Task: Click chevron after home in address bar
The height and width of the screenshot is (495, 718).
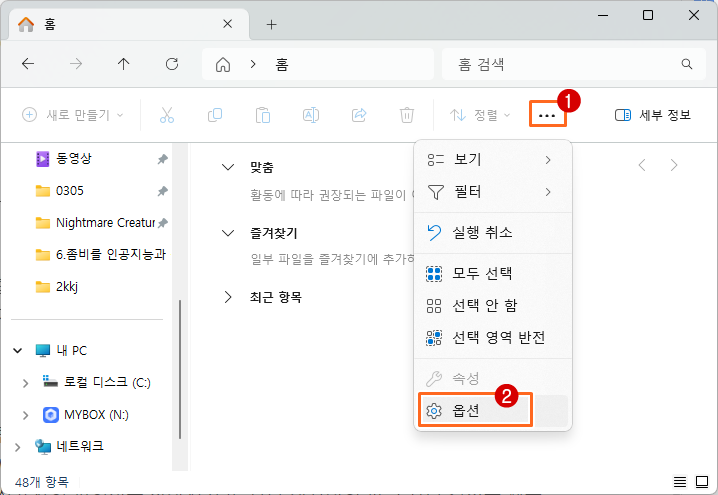Action: pos(253,64)
